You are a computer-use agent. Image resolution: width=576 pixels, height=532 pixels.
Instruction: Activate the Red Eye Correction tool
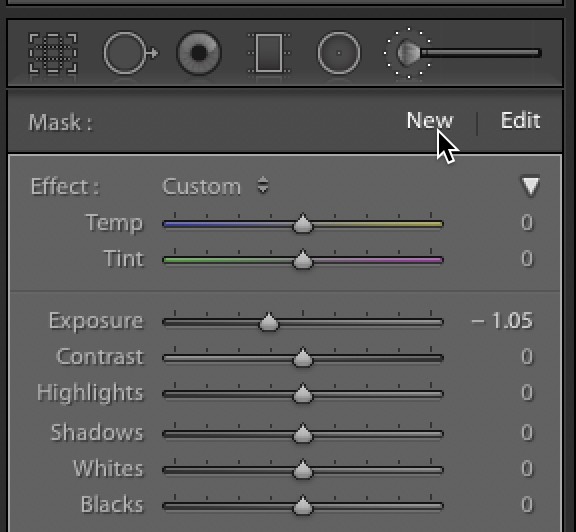tap(199, 53)
